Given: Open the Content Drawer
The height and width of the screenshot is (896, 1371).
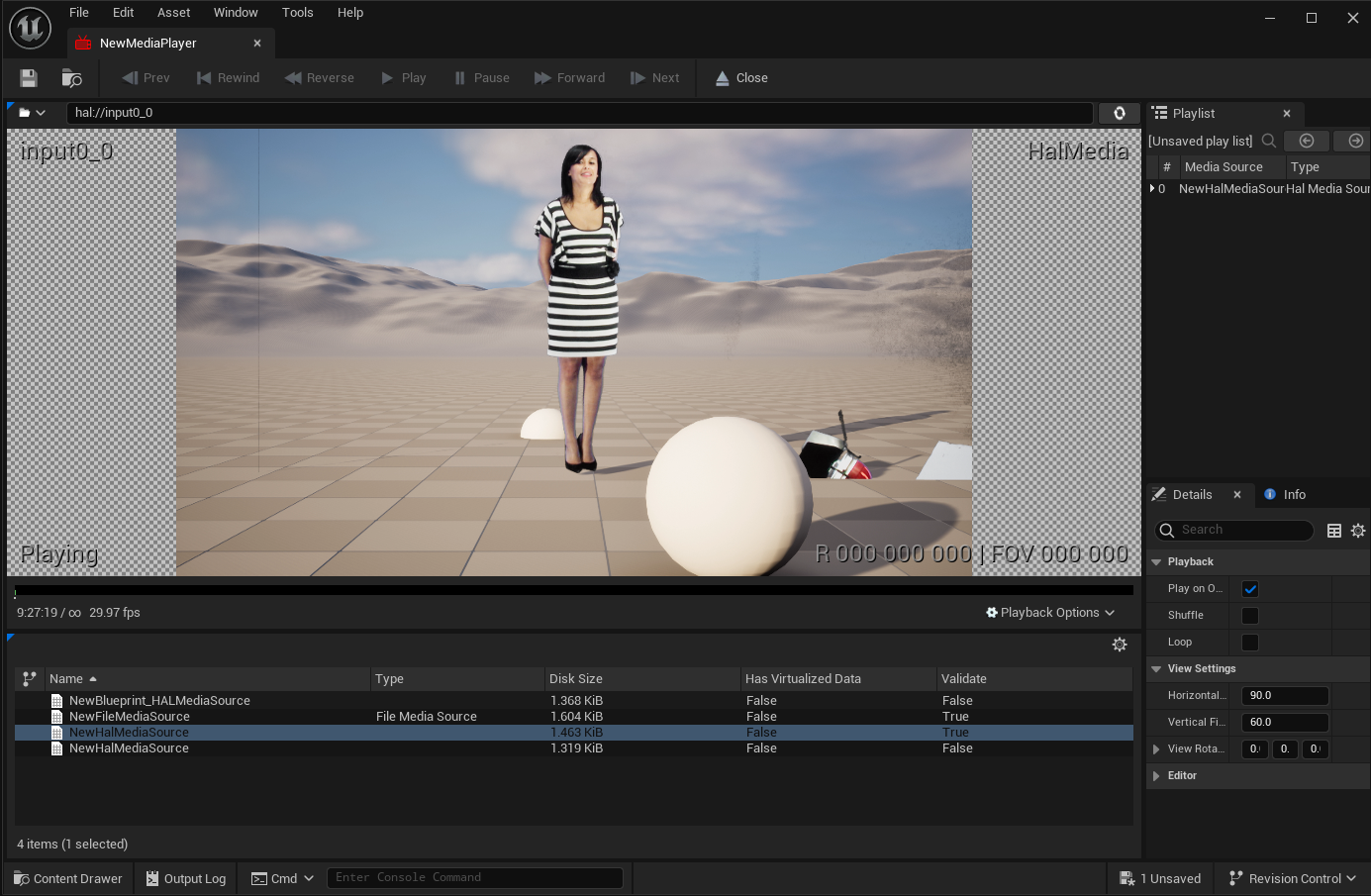Looking at the screenshot, I should point(68,879).
